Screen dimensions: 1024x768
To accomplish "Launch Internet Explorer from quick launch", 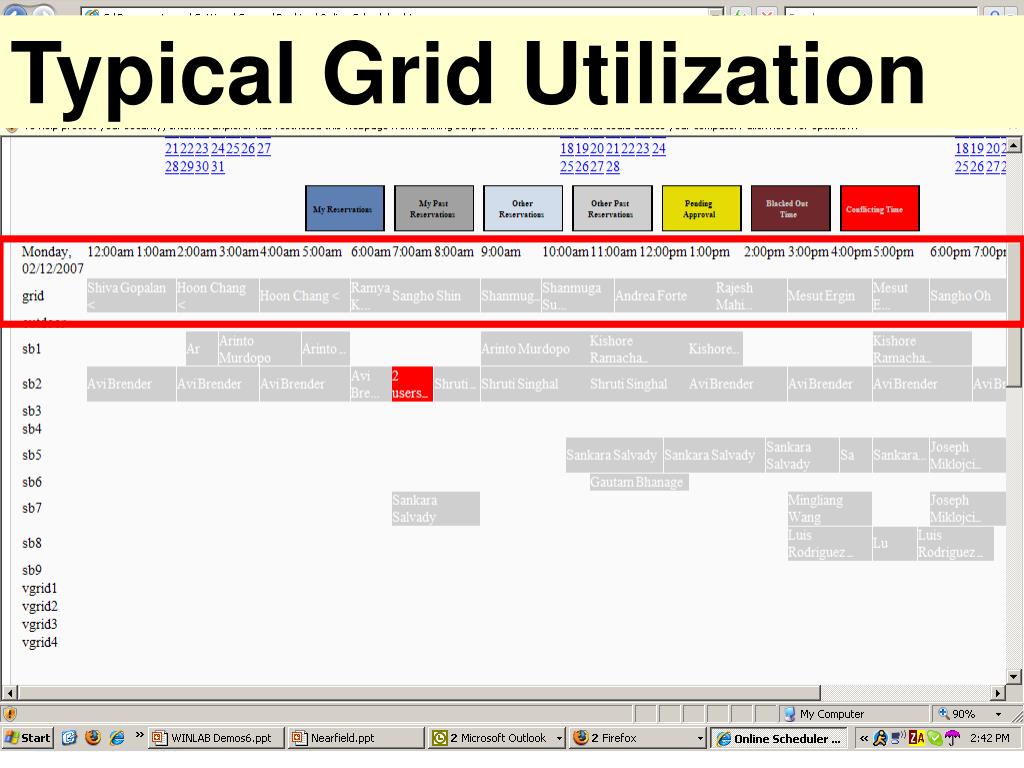I will (118, 738).
